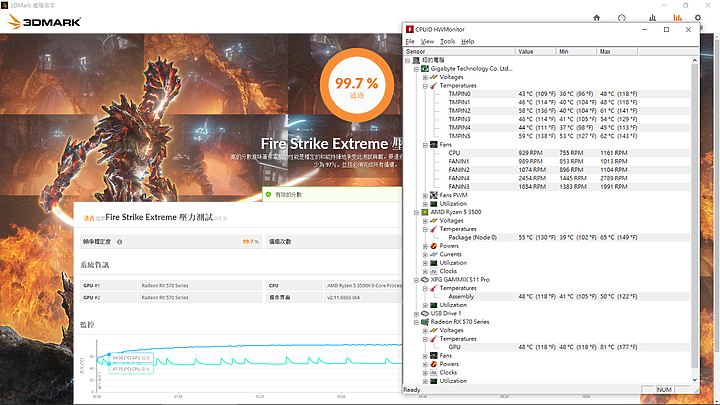
Task: Open HWMonitor Tools menu
Action: (x=447, y=41)
